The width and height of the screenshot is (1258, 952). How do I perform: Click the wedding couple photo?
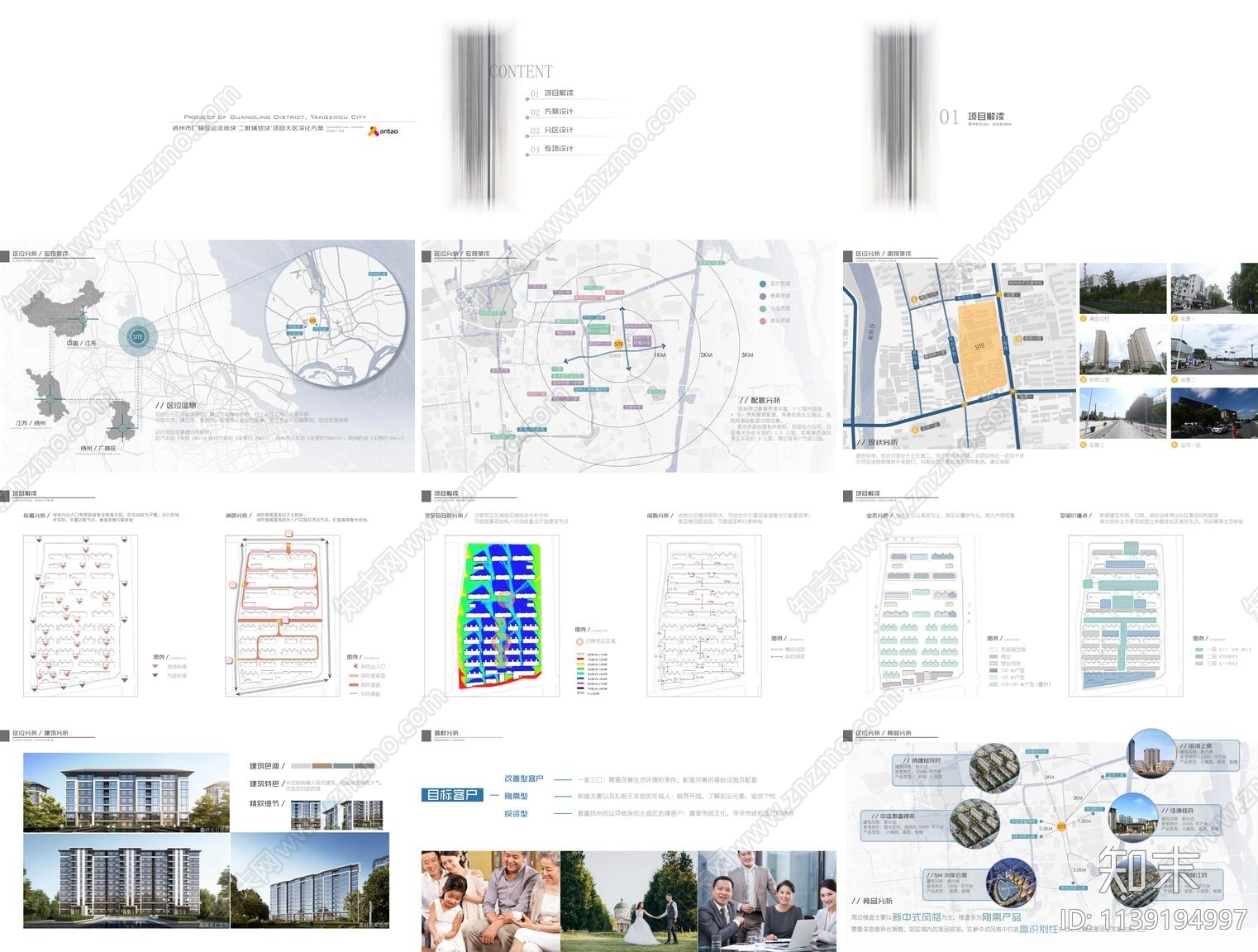pyautogui.click(x=629, y=901)
